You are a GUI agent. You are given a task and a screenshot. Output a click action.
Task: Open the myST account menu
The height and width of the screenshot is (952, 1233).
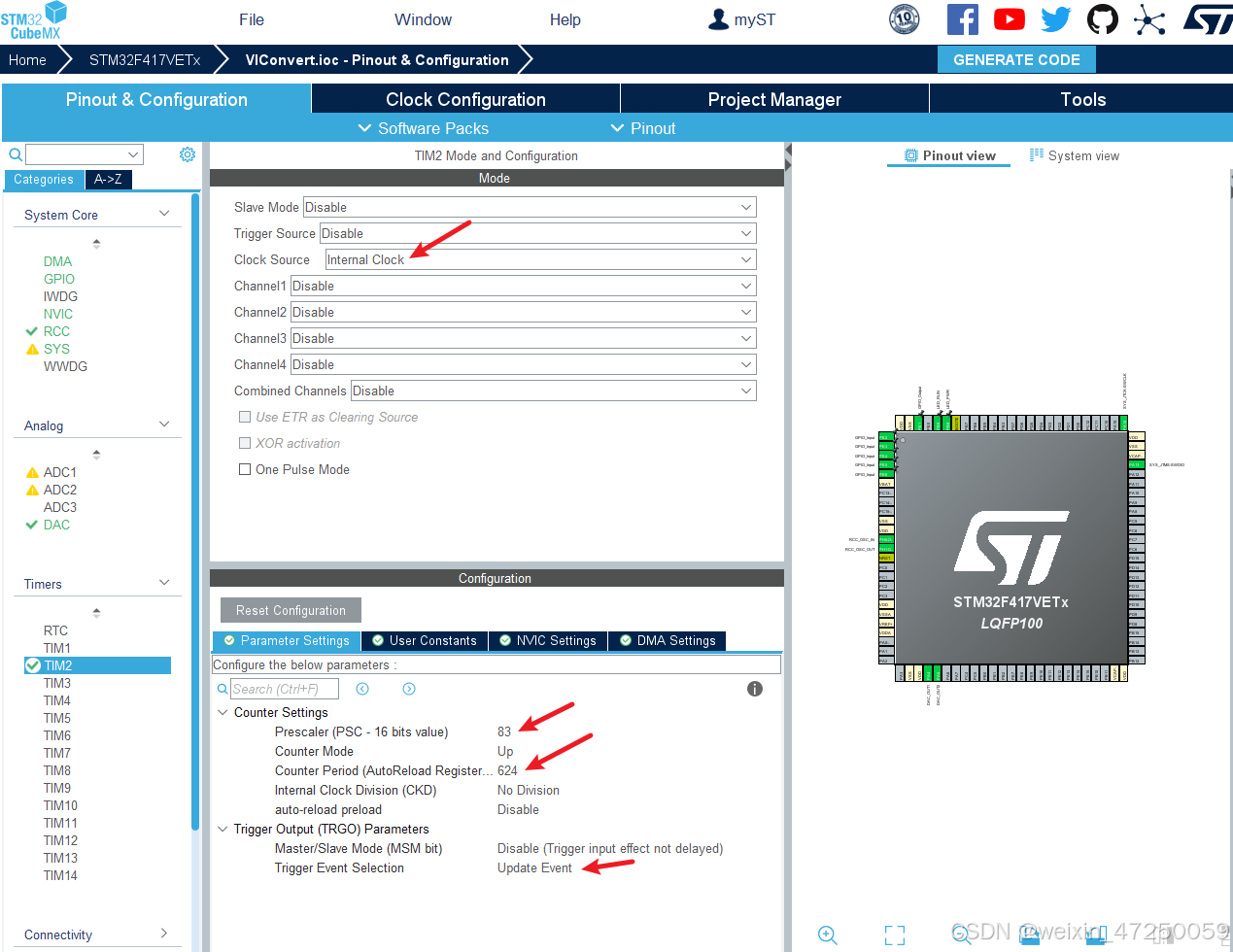coord(742,19)
